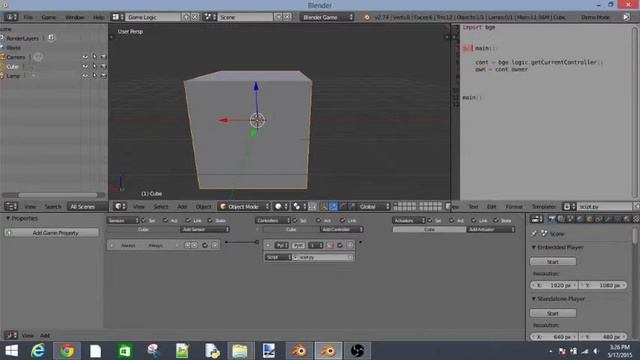The width and height of the screenshot is (640, 360).
Task: Open the Object Mode dropdown
Action: (x=244, y=207)
